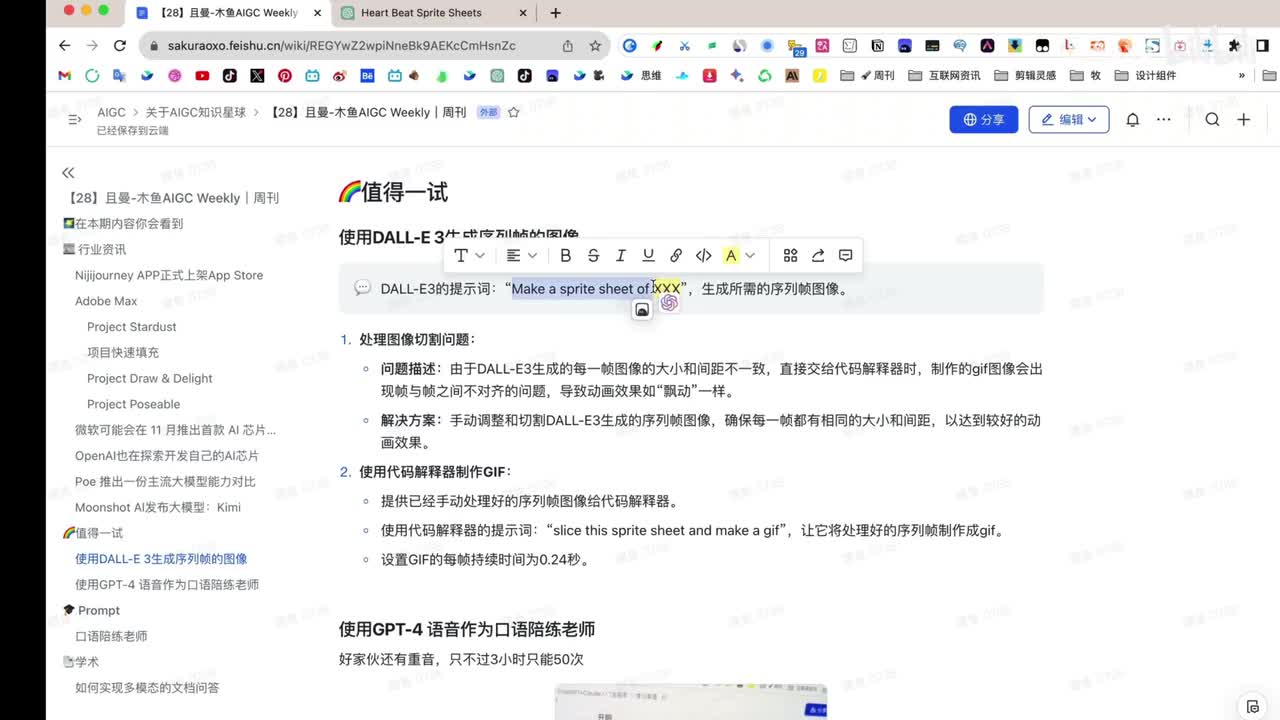1280x720 pixels.
Task: Open text alignment dropdown
Action: [521, 256]
